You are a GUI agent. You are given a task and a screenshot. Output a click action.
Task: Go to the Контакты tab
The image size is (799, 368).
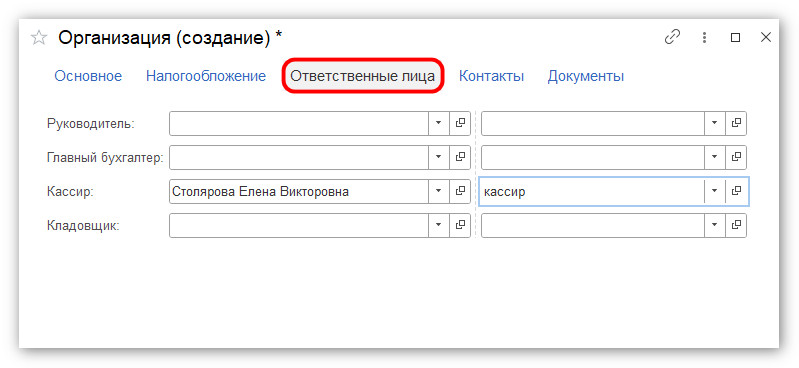491,76
